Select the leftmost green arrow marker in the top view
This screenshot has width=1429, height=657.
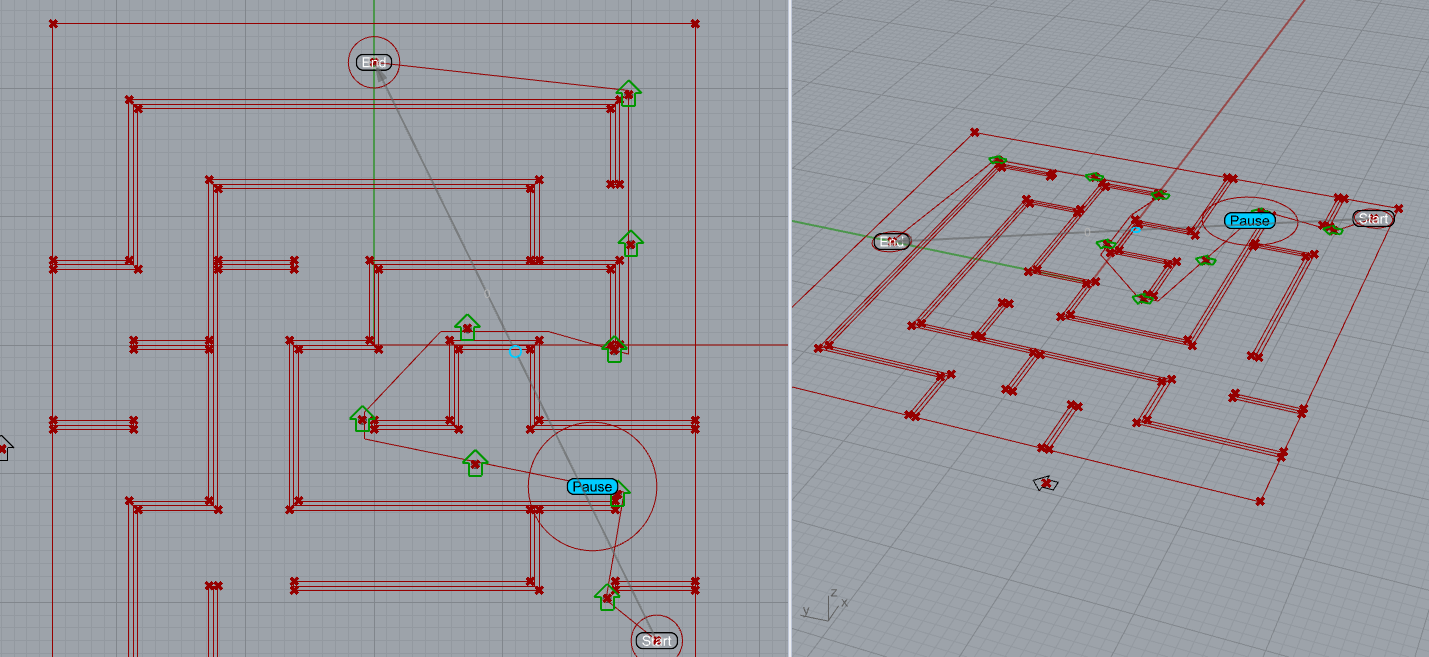click(x=362, y=419)
